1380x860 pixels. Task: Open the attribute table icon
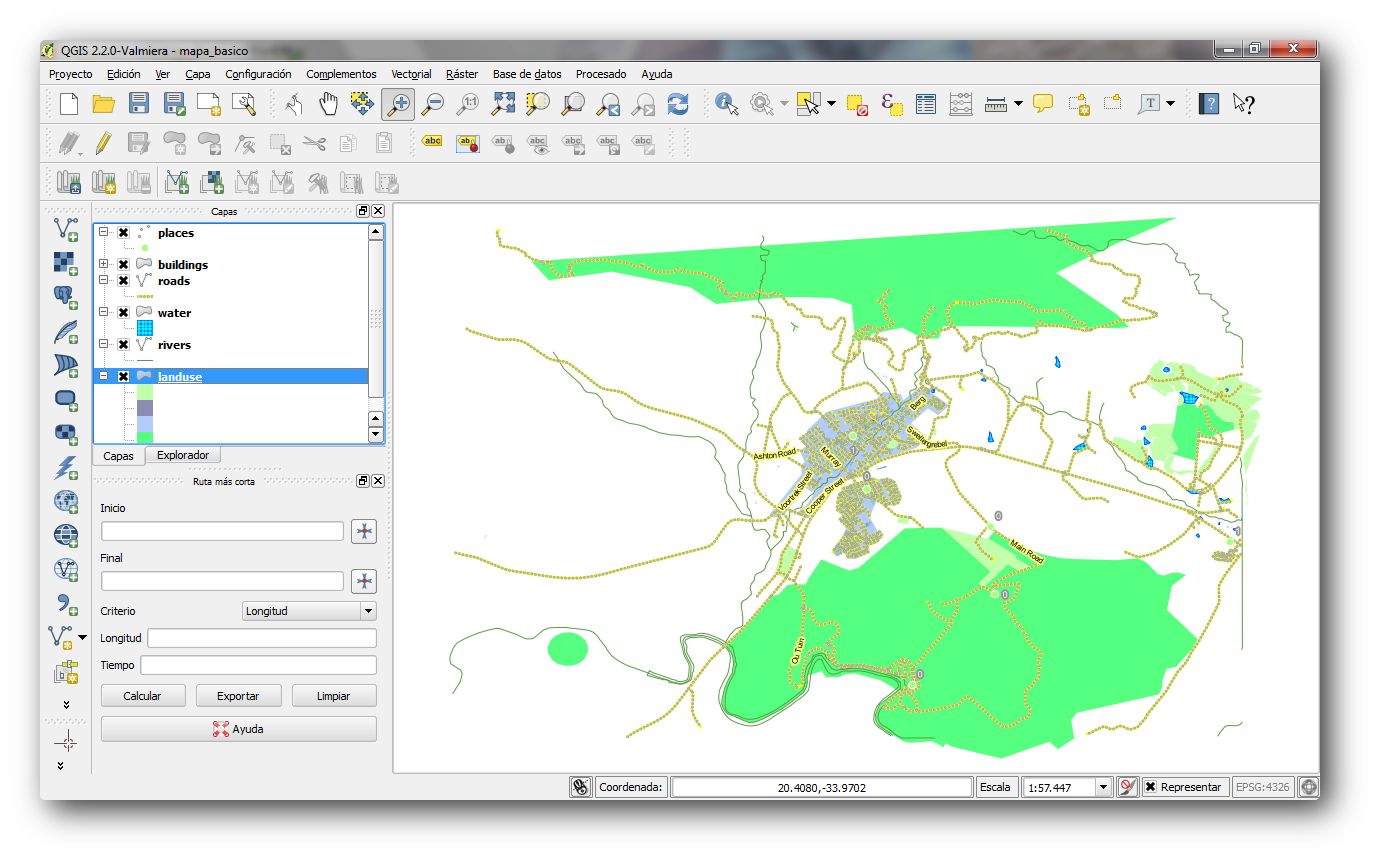(x=926, y=103)
